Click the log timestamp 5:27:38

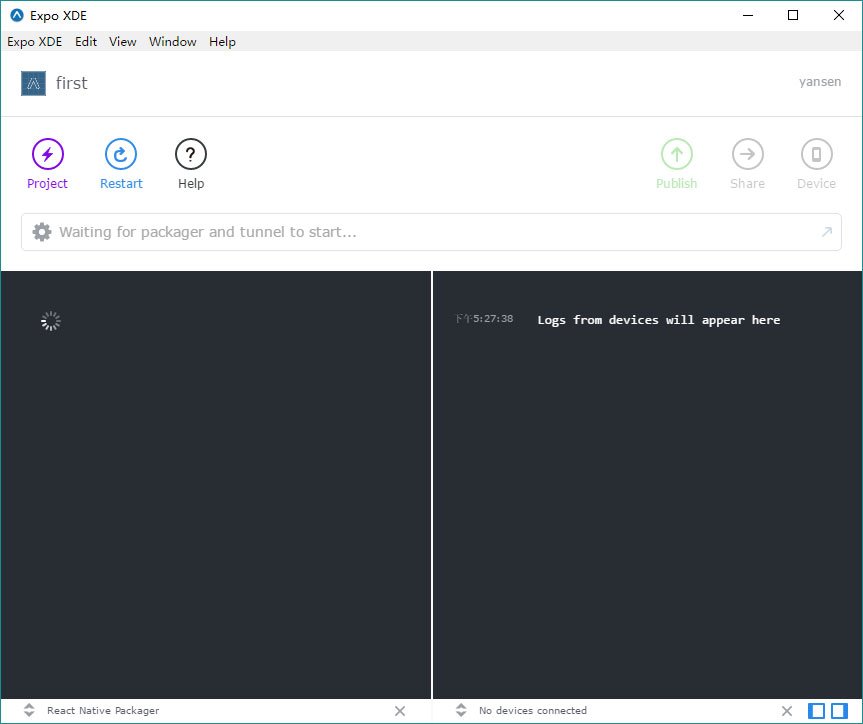[x=484, y=319]
